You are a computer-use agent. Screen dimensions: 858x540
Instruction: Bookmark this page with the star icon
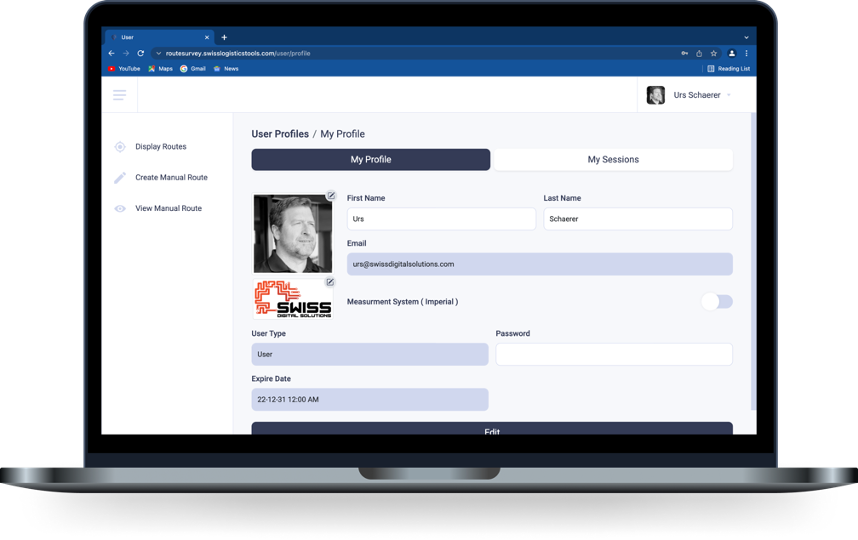tap(713, 53)
